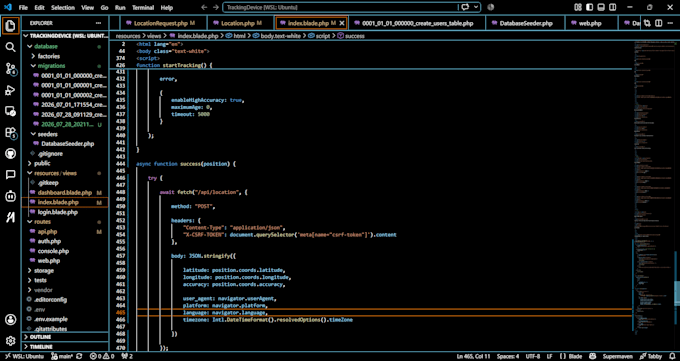The image size is (680, 361).
Task: Click the forwarded ports indicator showing 2
Action: click(x=127, y=356)
